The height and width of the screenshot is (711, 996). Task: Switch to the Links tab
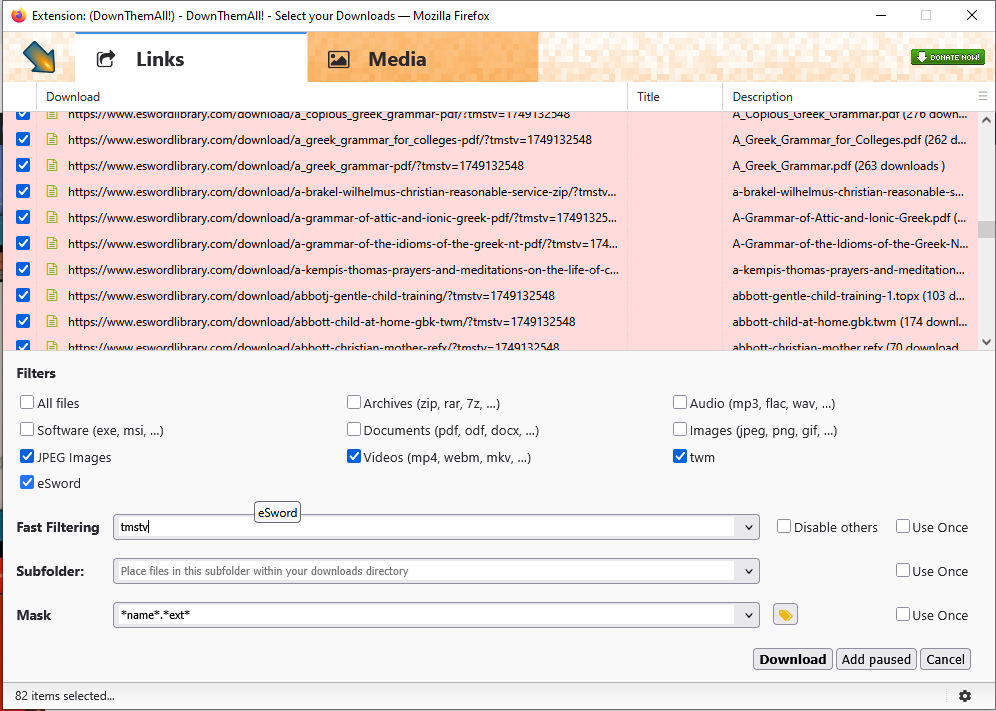coord(191,58)
